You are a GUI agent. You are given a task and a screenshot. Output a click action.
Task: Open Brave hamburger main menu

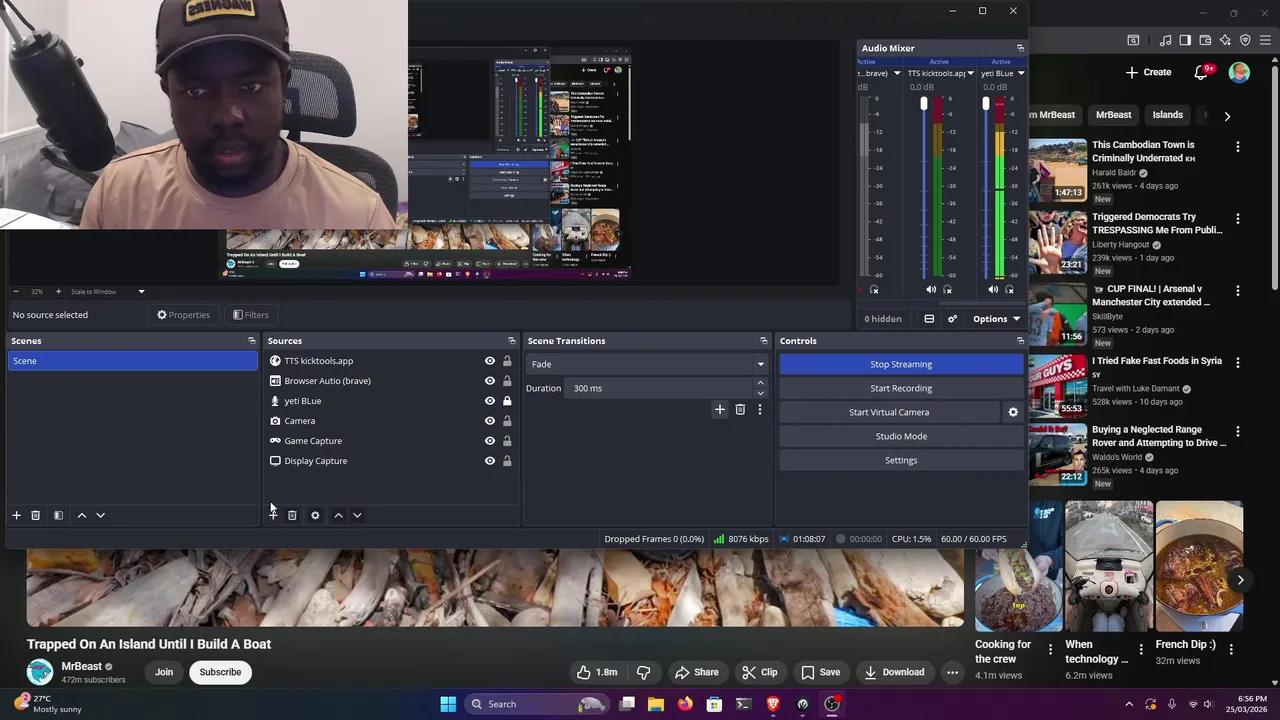(1265, 40)
